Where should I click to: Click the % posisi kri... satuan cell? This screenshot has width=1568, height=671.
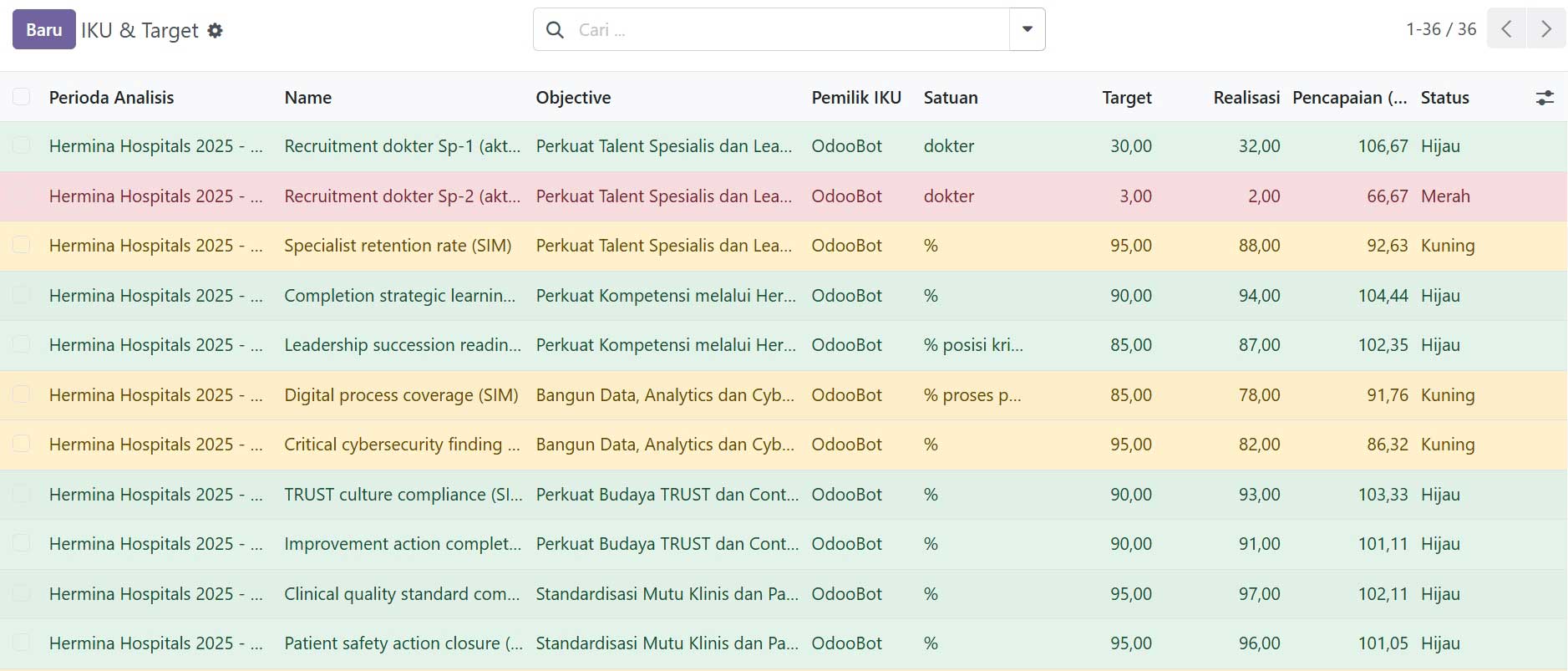(x=973, y=345)
